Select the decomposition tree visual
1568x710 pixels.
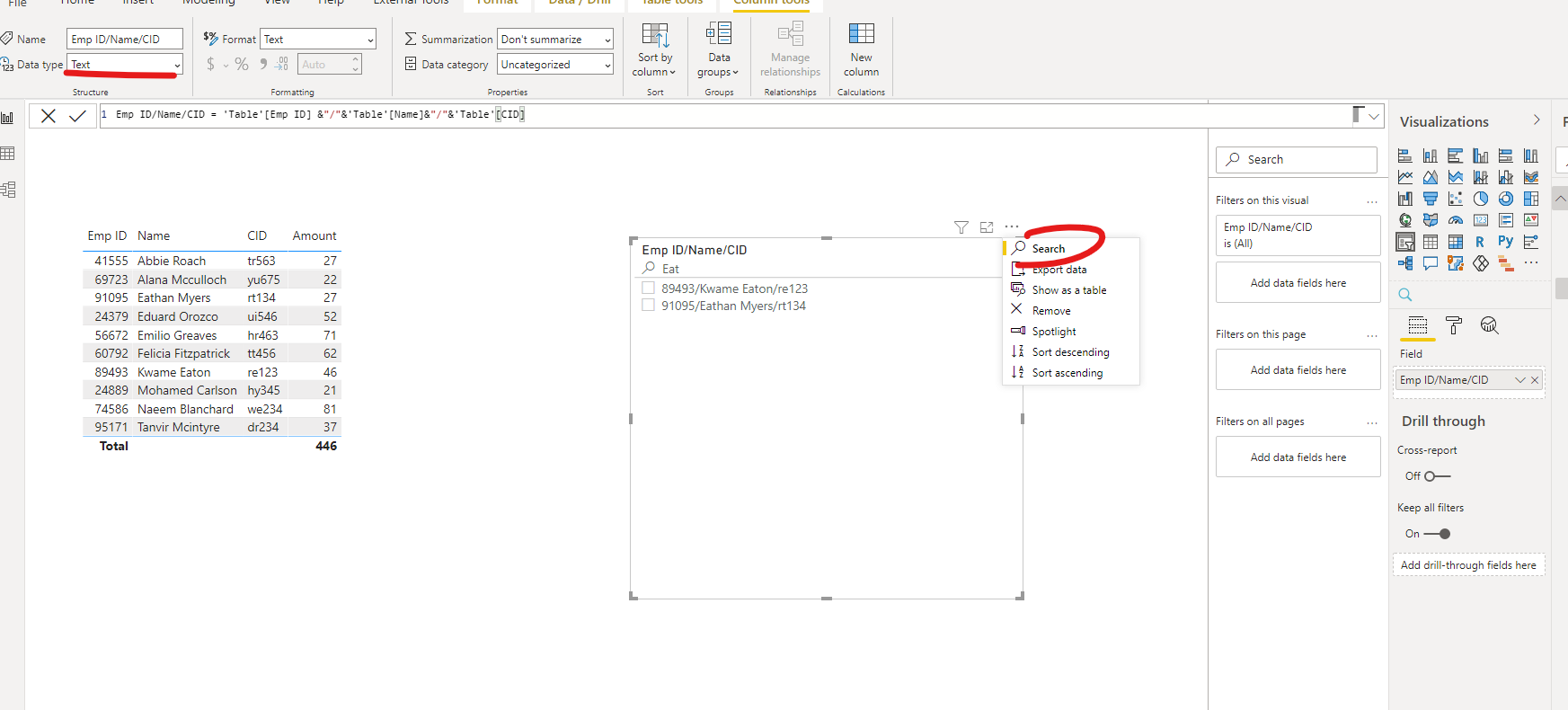(x=1405, y=263)
